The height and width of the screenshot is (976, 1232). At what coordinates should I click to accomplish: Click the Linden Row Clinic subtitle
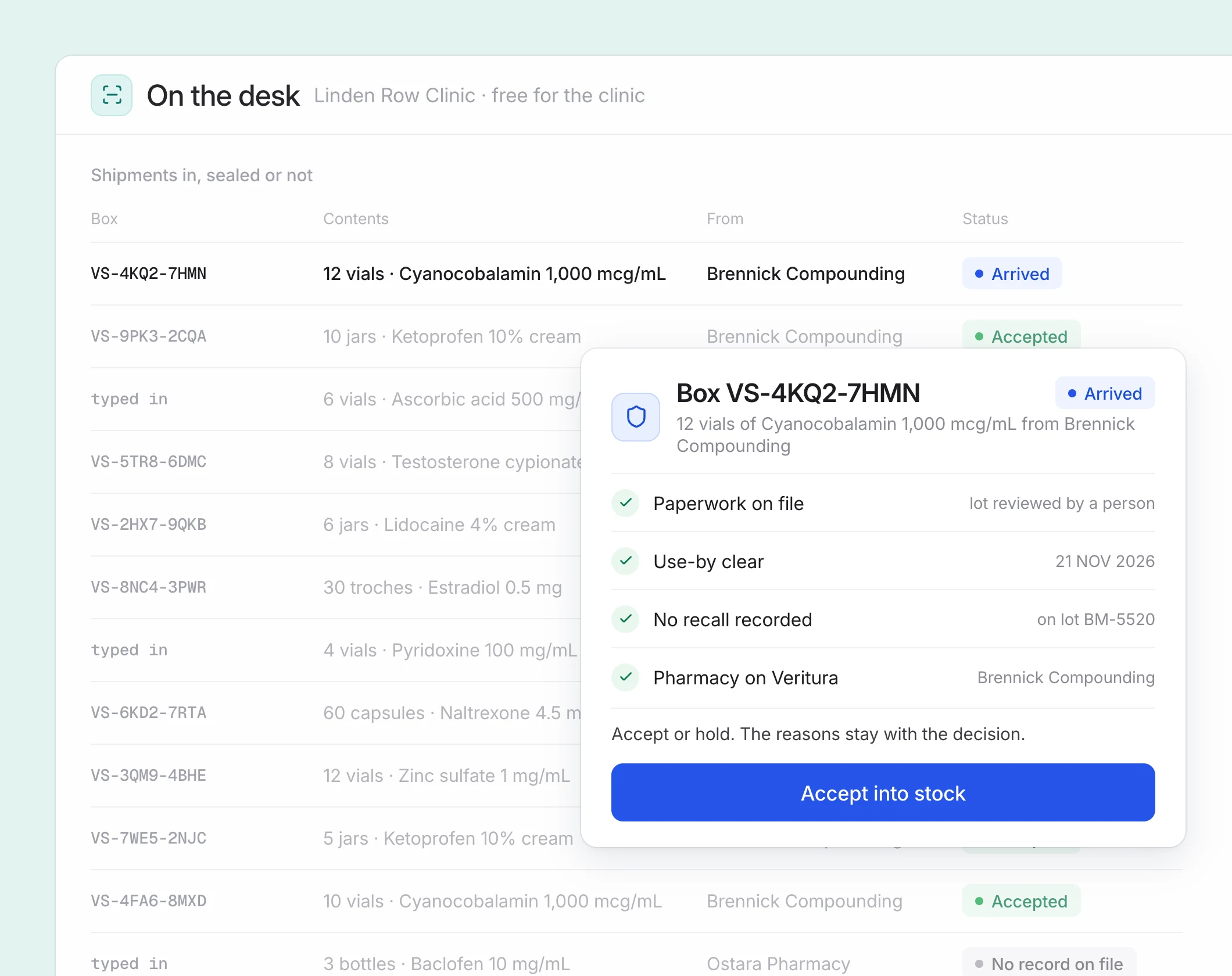(479, 95)
